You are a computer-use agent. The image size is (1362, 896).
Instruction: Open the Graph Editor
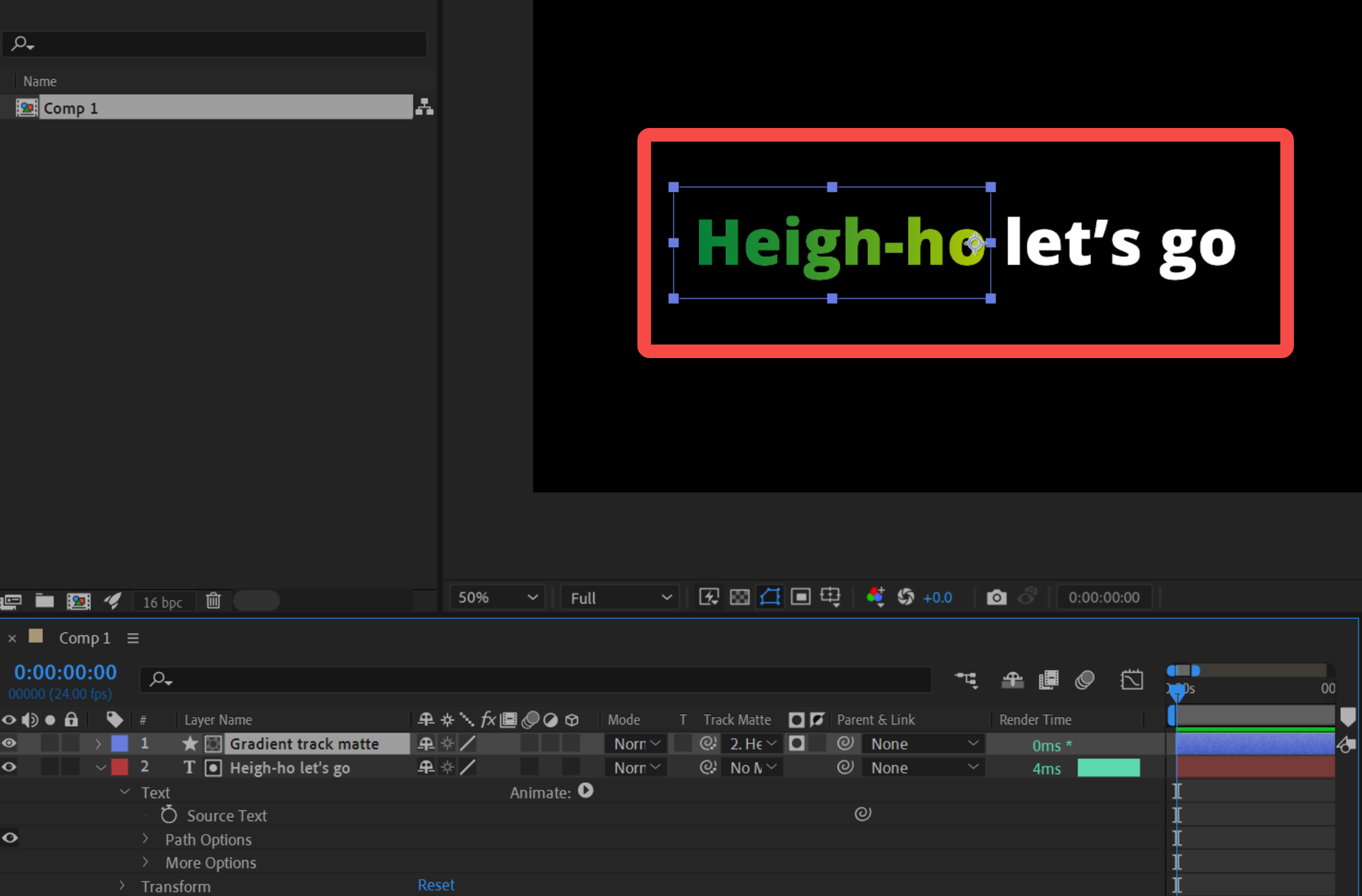click(1132, 679)
